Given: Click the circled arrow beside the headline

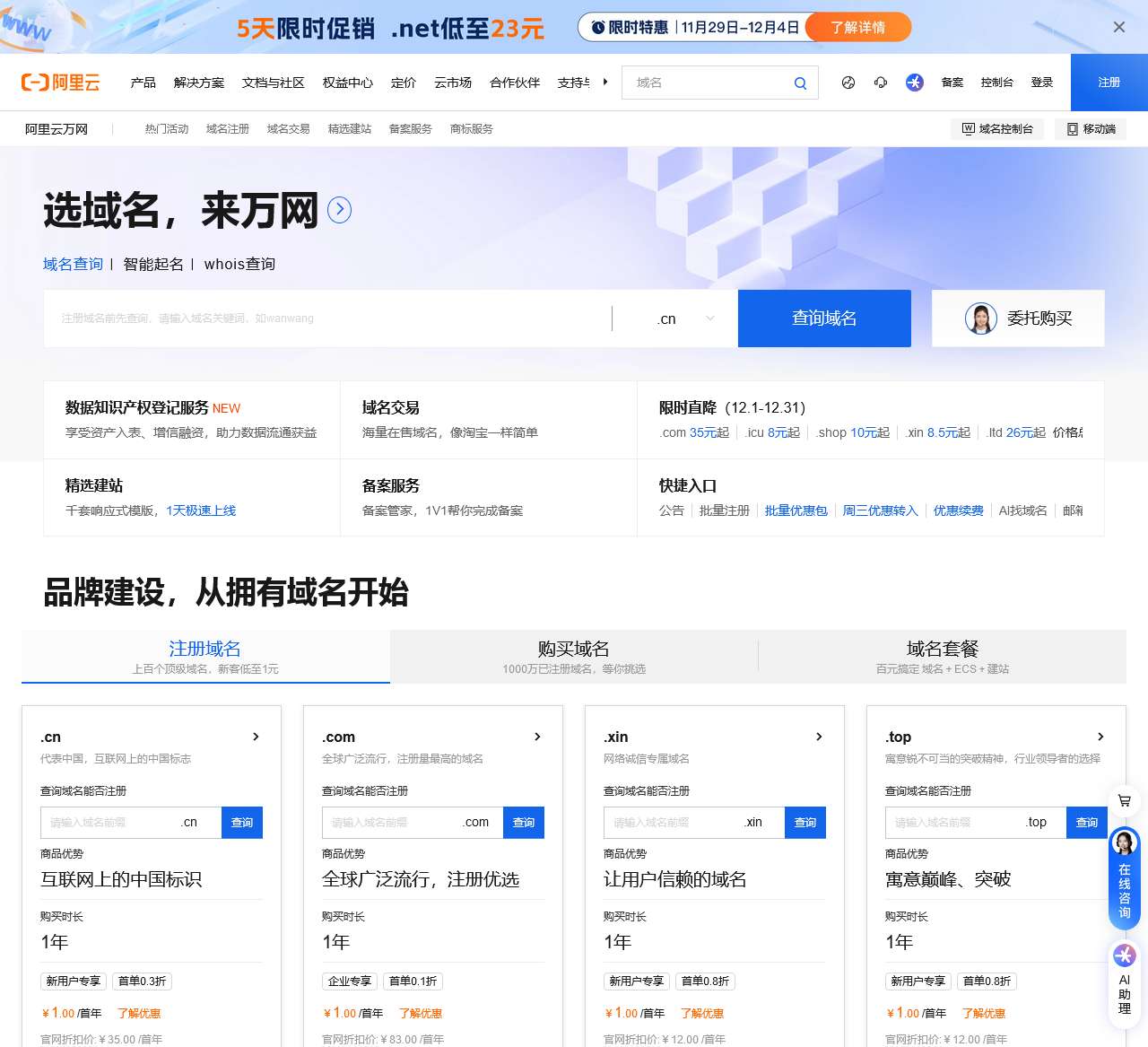Looking at the screenshot, I should click(x=339, y=210).
